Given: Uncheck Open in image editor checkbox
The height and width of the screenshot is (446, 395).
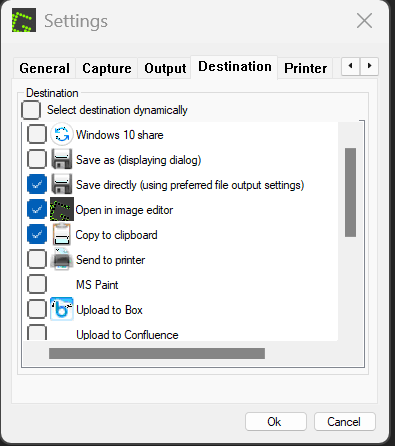Looking at the screenshot, I should point(37,209).
